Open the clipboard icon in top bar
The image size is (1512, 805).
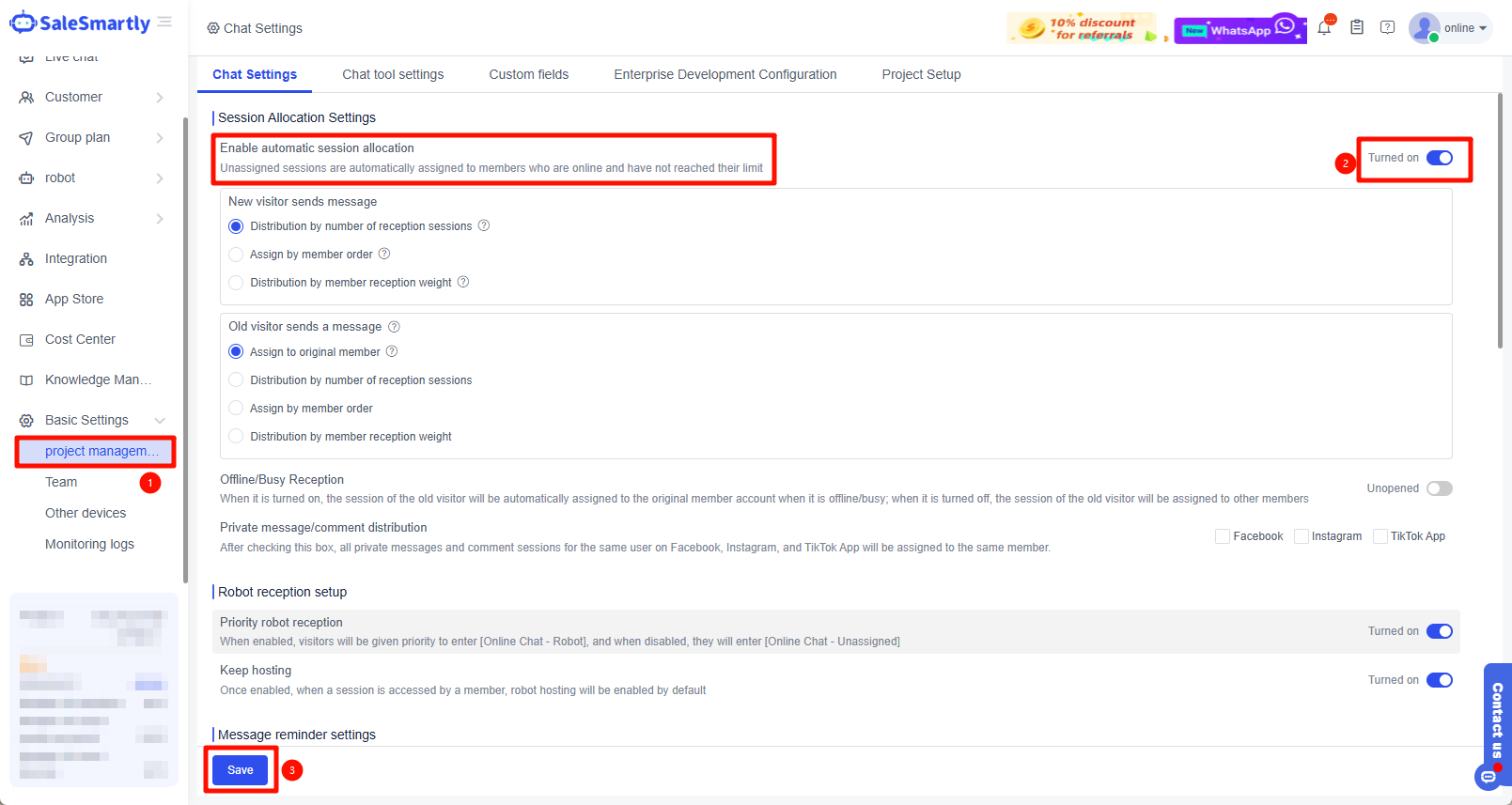click(x=1357, y=28)
